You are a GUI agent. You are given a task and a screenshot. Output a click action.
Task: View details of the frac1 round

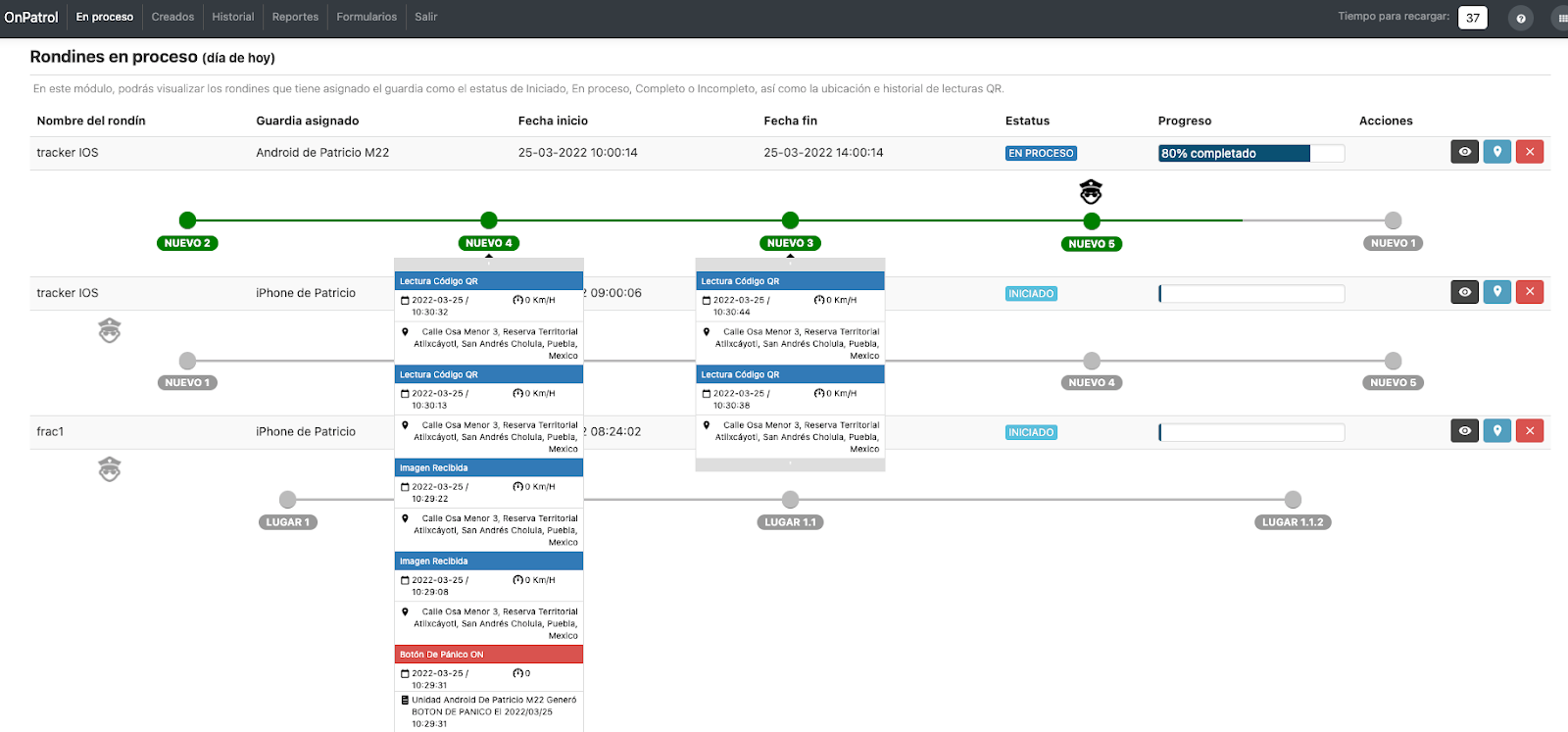point(1464,431)
